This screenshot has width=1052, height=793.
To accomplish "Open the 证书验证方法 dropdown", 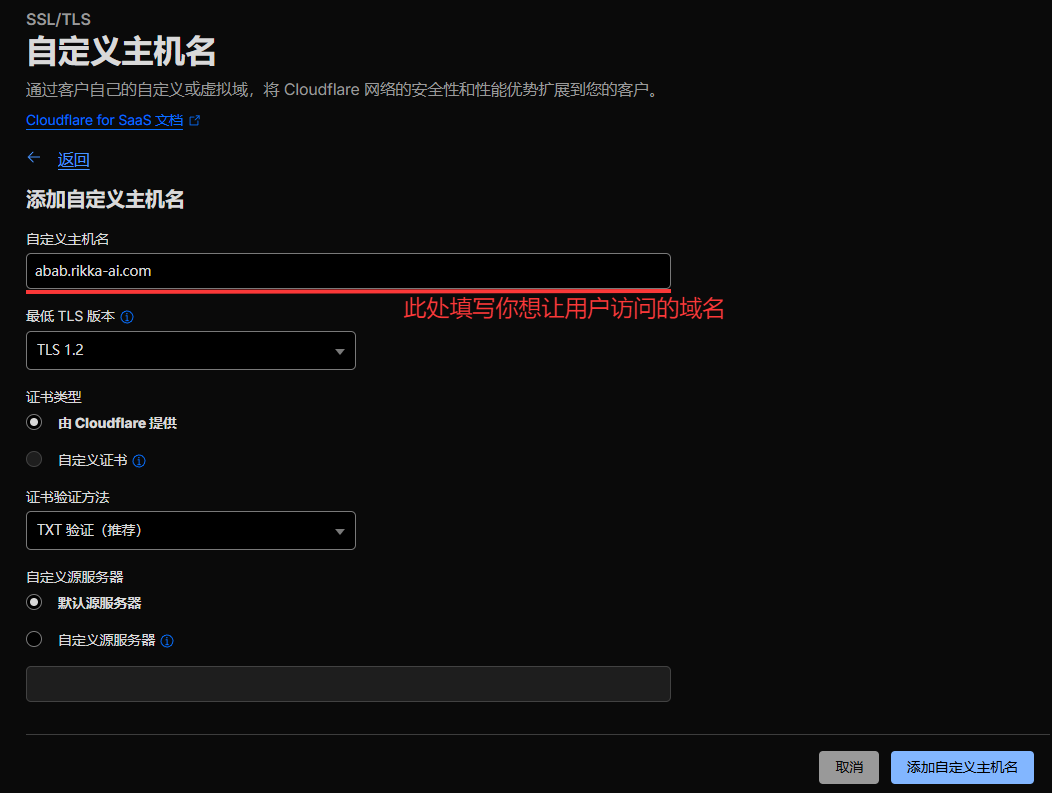I will [190, 530].
